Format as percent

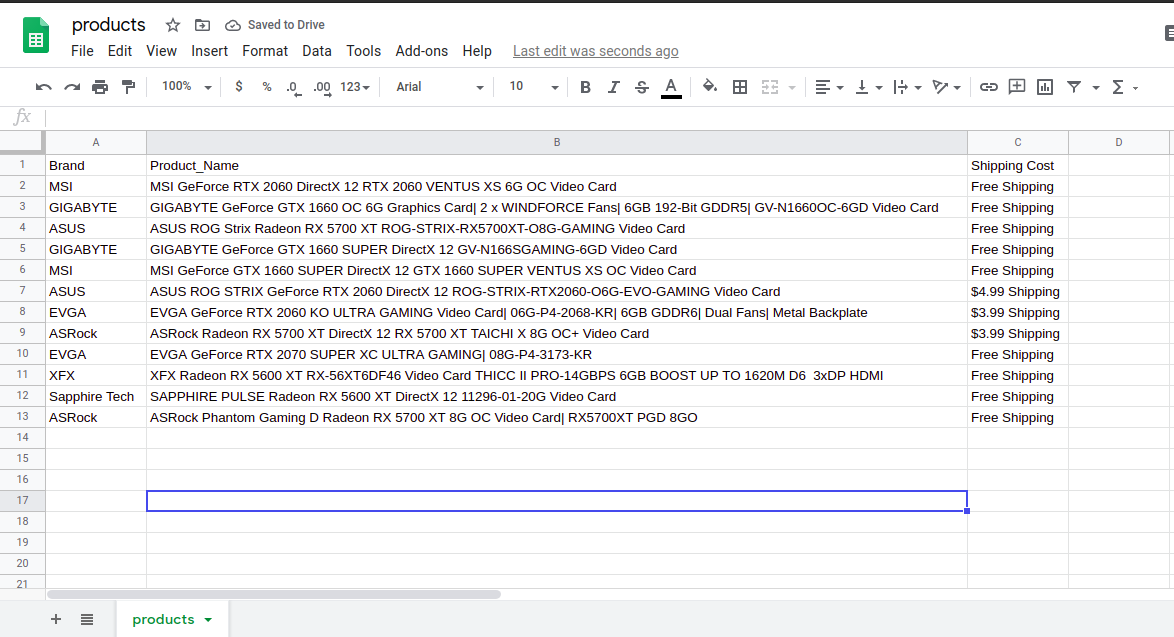(x=267, y=87)
